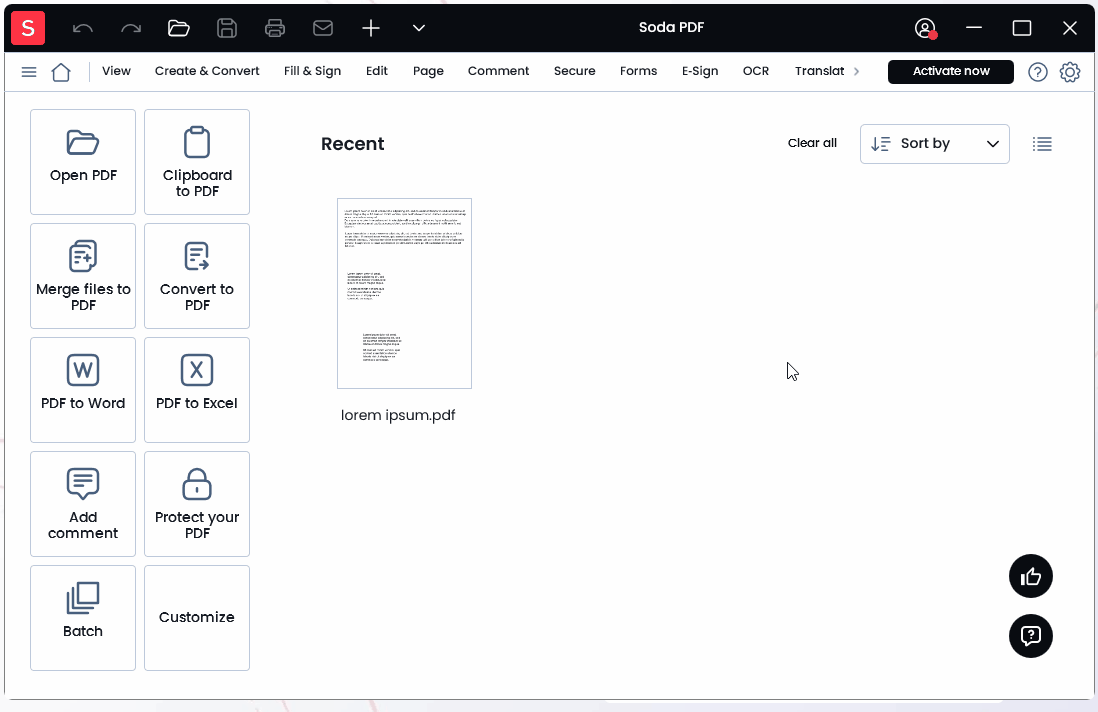Save the document with the floppy icon
Screen dimensions: 1098x712
click(x=227, y=28)
